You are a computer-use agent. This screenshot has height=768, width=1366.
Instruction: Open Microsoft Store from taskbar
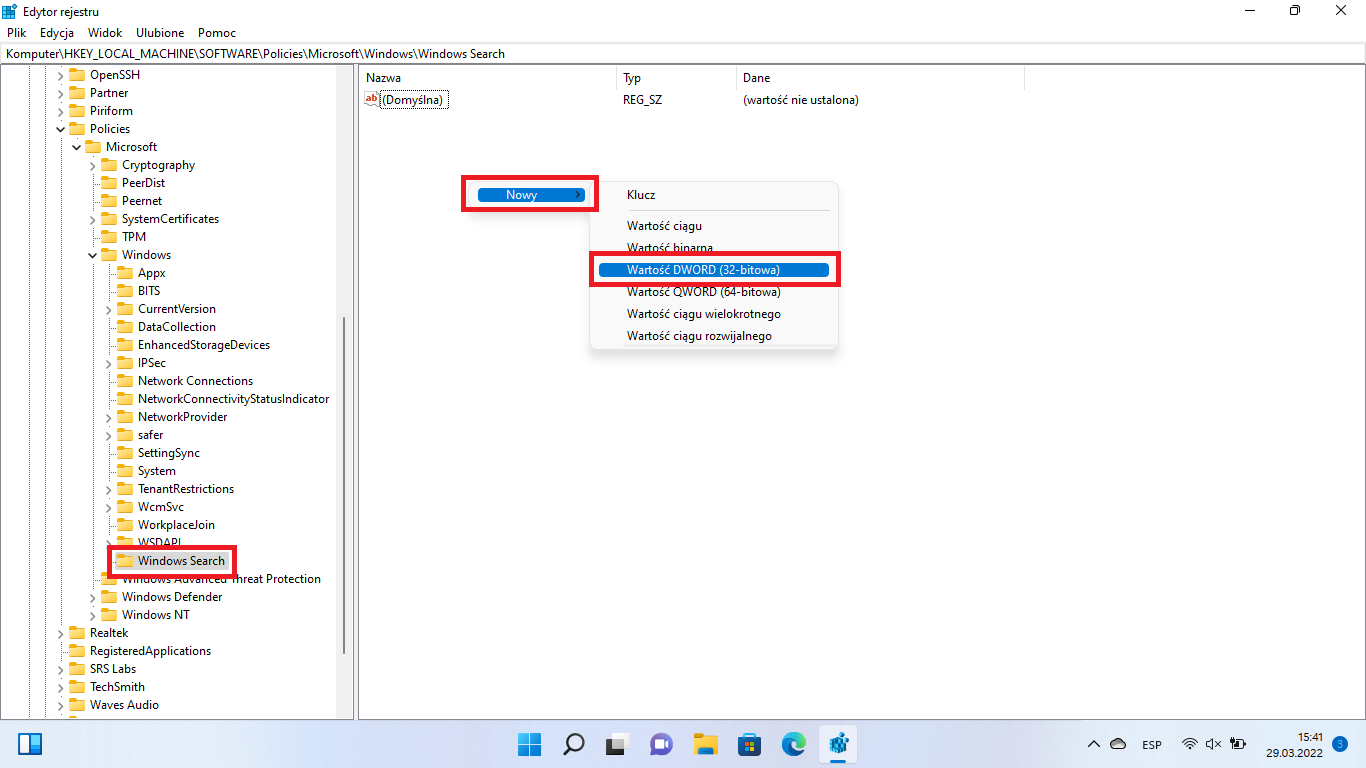(750, 744)
